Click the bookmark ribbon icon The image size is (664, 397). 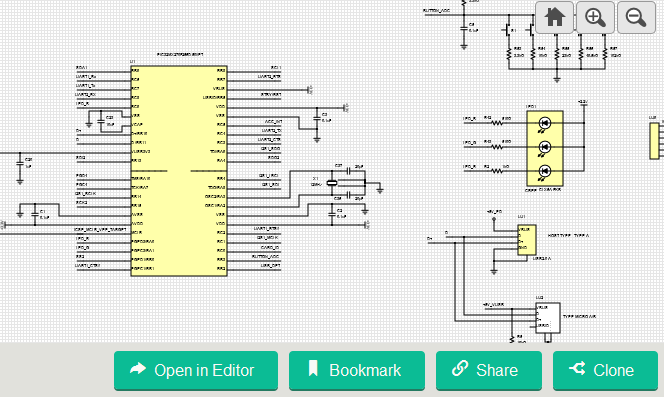click(x=313, y=368)
